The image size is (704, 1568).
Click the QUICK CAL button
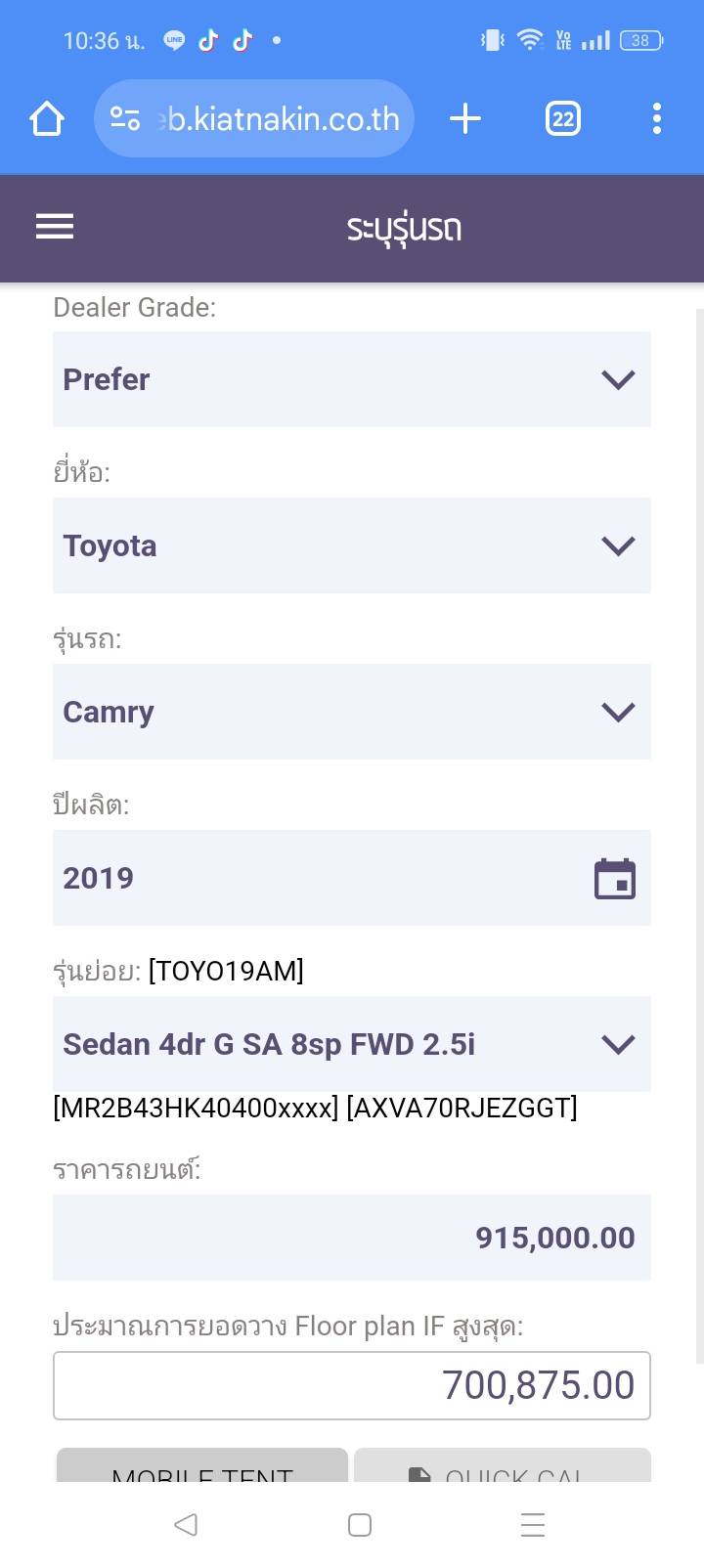[502, 1466]
